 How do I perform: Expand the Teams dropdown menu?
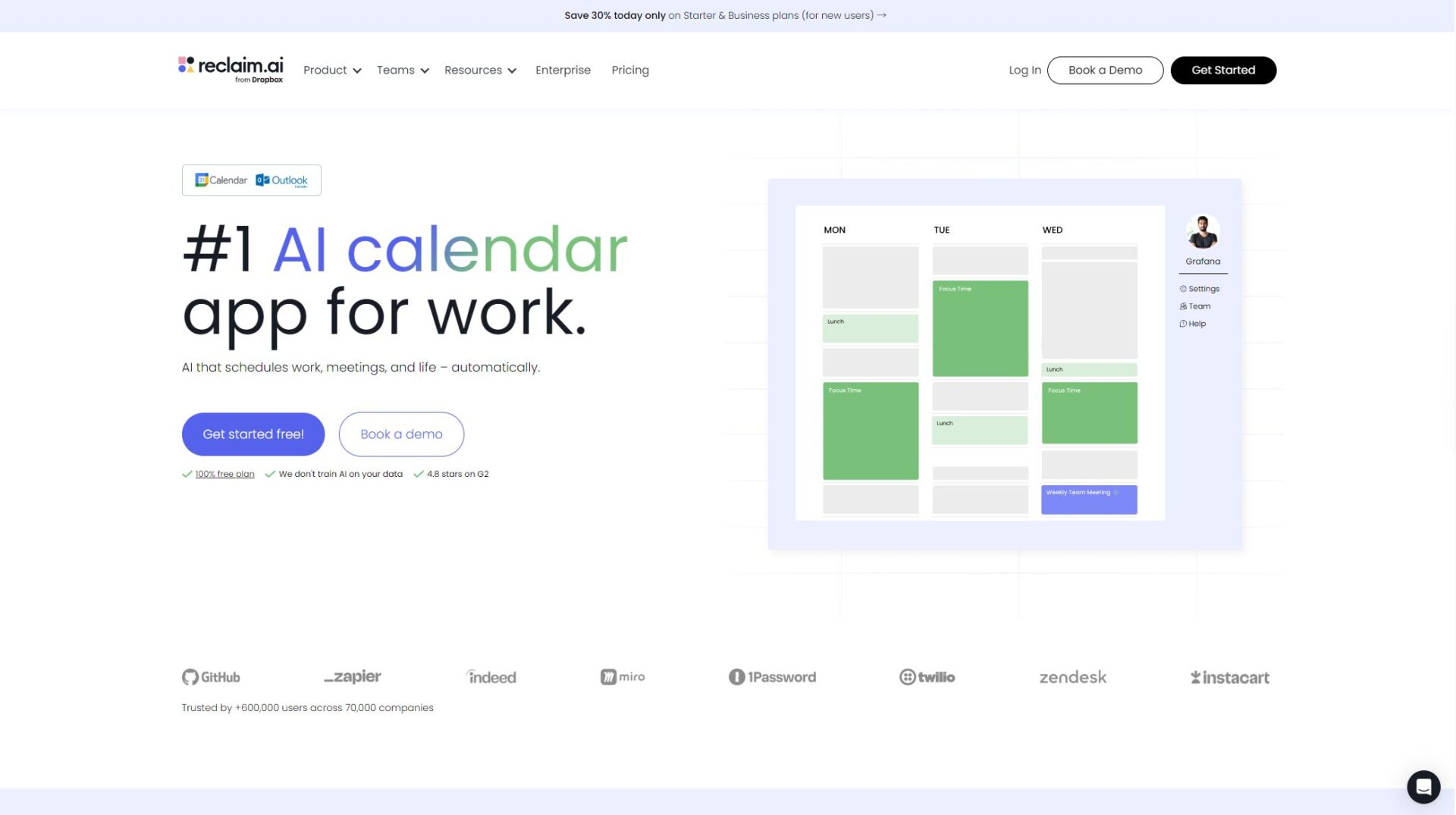403,70
